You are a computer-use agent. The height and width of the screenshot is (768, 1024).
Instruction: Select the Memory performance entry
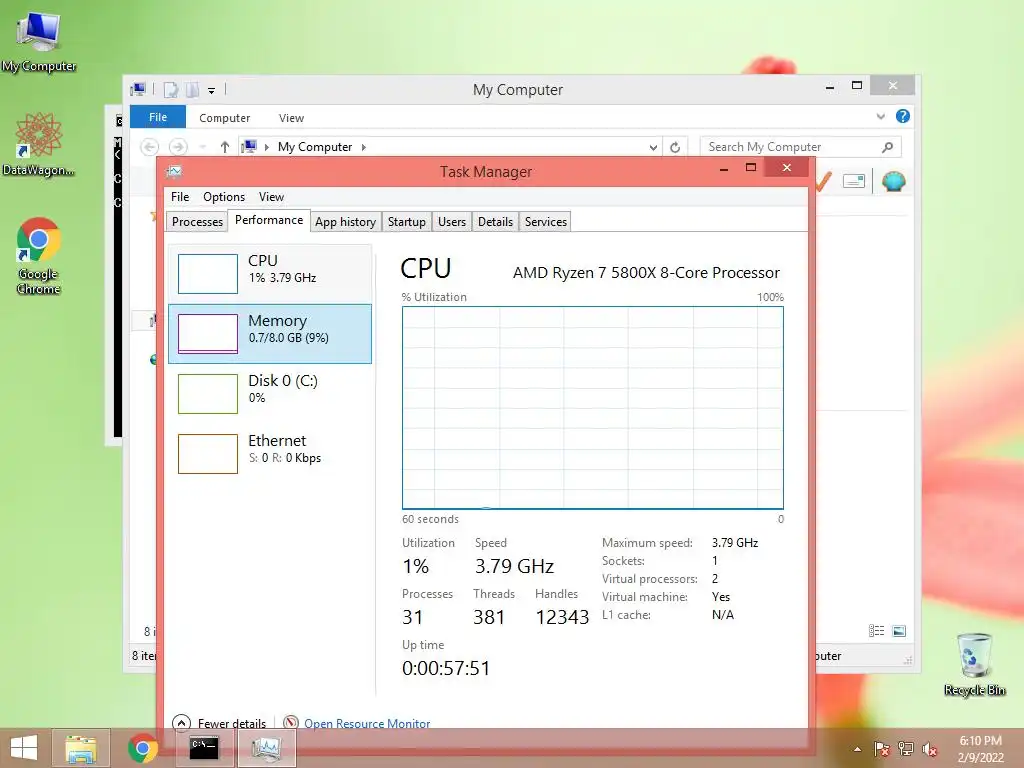(270, 333)
